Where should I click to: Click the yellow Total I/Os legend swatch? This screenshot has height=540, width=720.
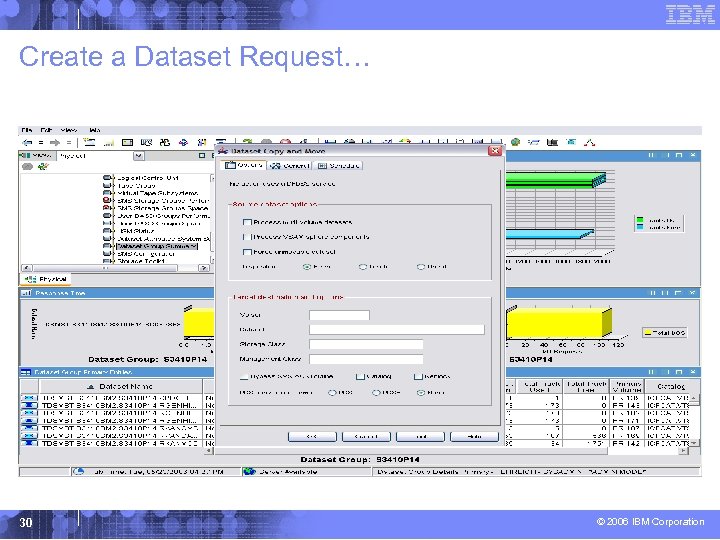[648, 333]
